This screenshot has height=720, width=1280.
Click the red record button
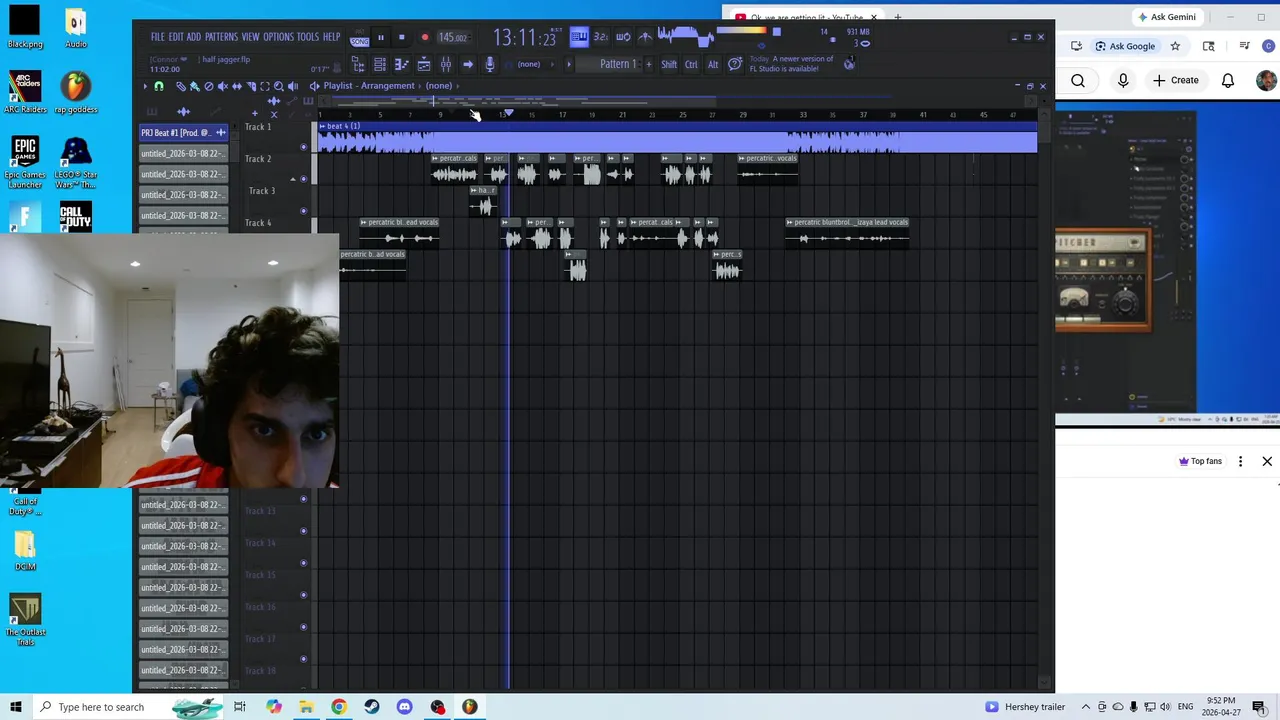(x=425, y=38)
